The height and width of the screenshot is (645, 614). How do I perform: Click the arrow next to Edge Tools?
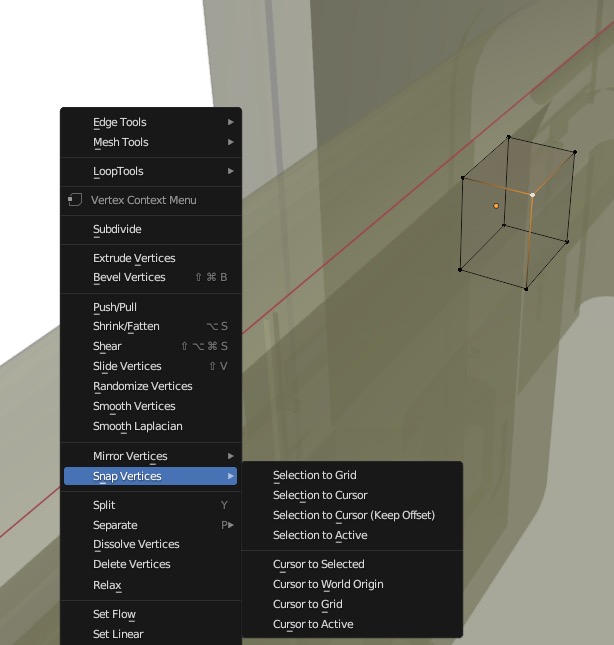coord(231,122)
